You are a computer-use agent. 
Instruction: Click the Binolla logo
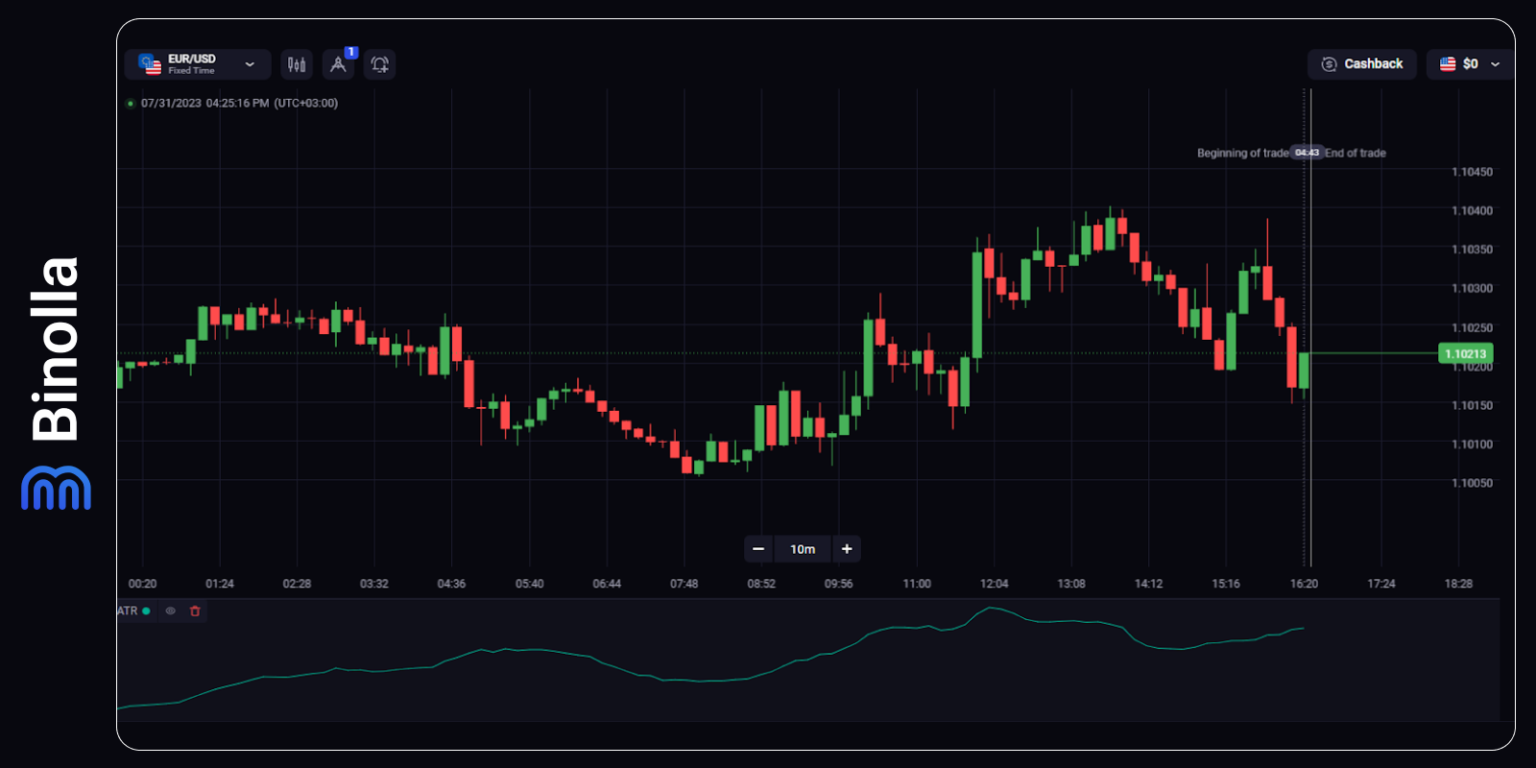56,384
